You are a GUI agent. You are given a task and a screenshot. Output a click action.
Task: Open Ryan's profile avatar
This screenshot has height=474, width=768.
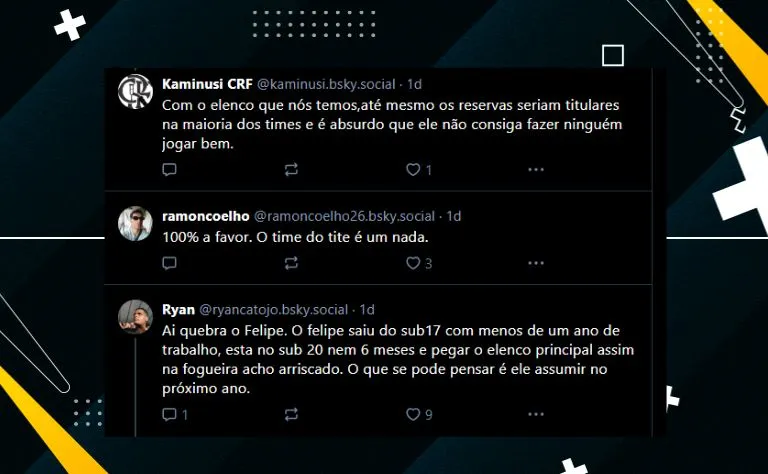(135, 316)
